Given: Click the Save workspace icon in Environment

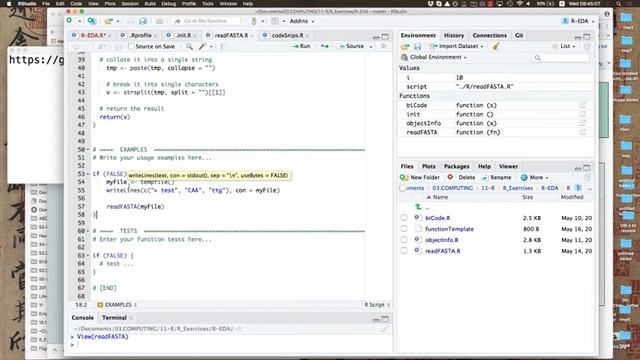Looking at the screenshot, I should 418,47.
